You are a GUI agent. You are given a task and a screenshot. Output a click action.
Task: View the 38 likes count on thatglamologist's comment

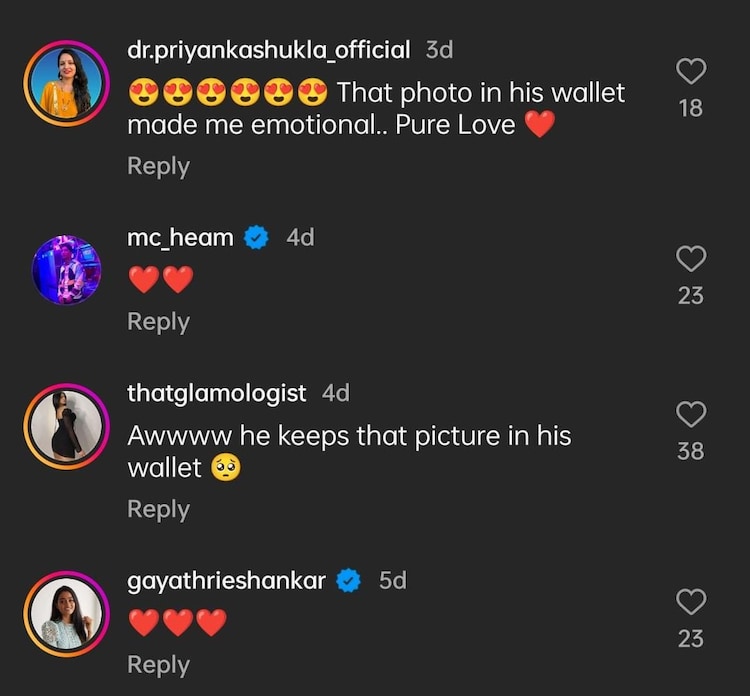691,451
